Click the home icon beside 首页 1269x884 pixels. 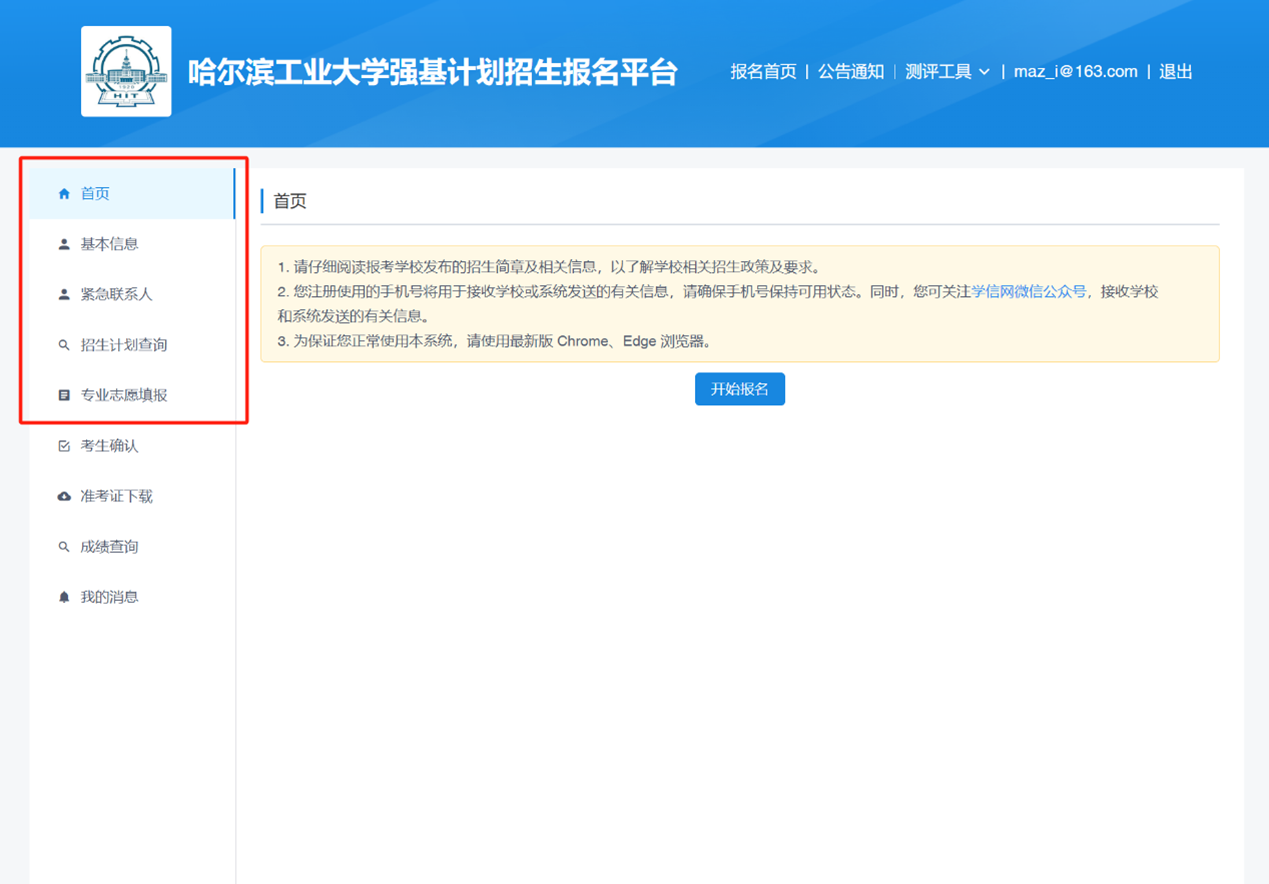pos(64,194)
